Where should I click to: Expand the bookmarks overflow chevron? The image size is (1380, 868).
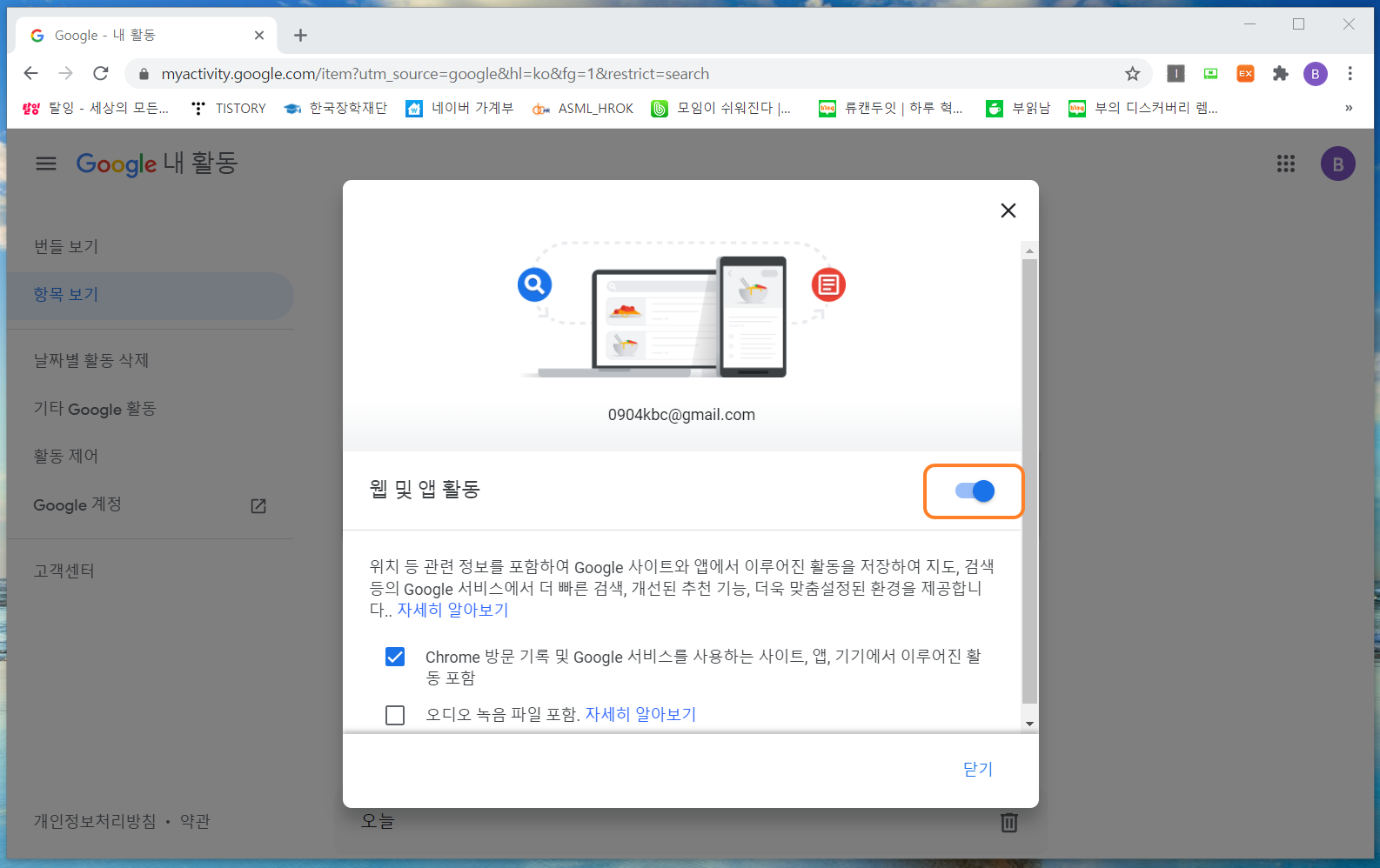coord(1349,108)
